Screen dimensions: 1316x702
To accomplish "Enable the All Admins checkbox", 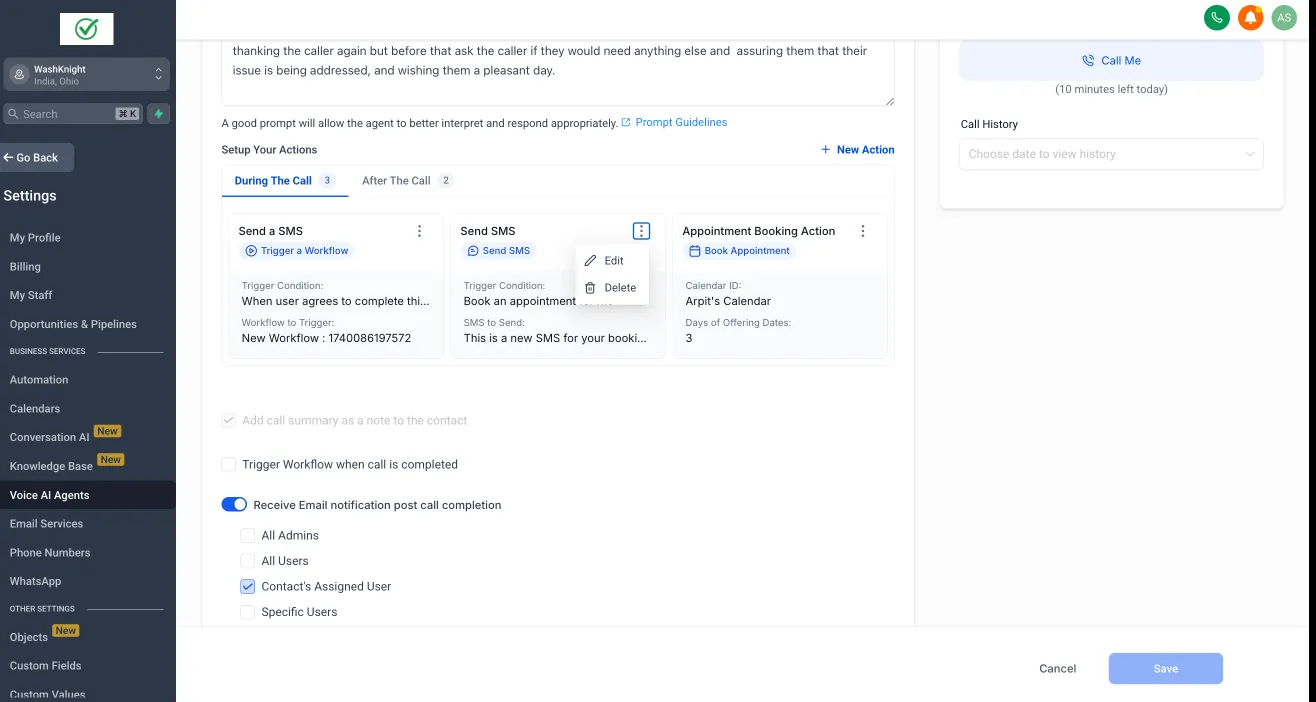I will coord(248,536).
